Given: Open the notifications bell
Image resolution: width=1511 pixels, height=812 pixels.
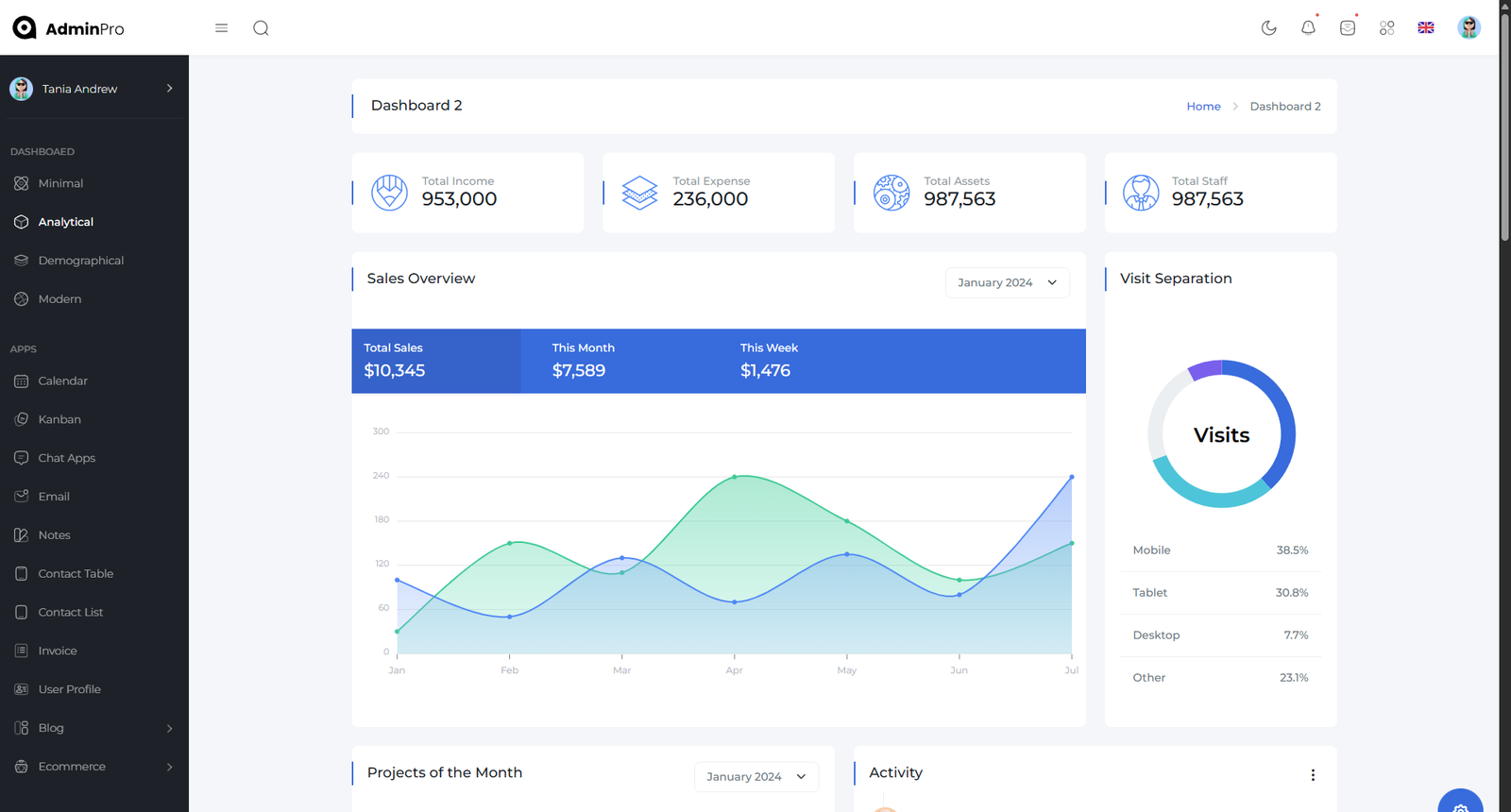Looking at the screenshot, I should tap(1308, 28).
